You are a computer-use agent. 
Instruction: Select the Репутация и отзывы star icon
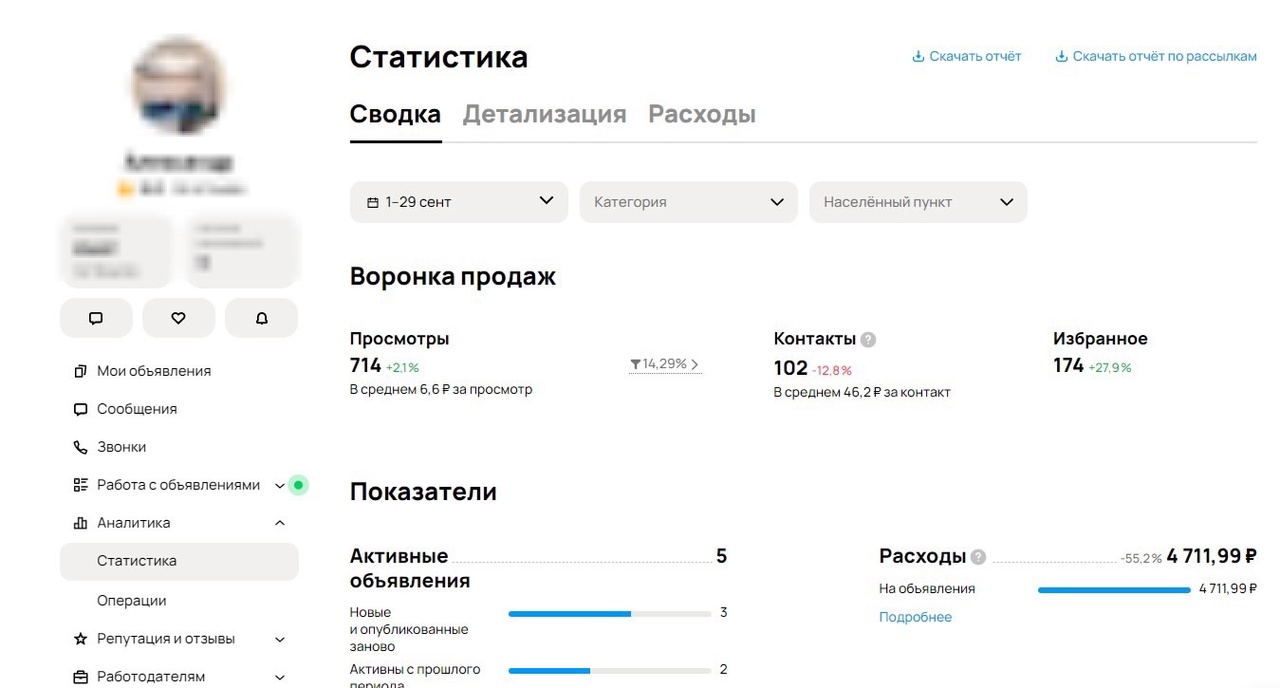point(80,639)
